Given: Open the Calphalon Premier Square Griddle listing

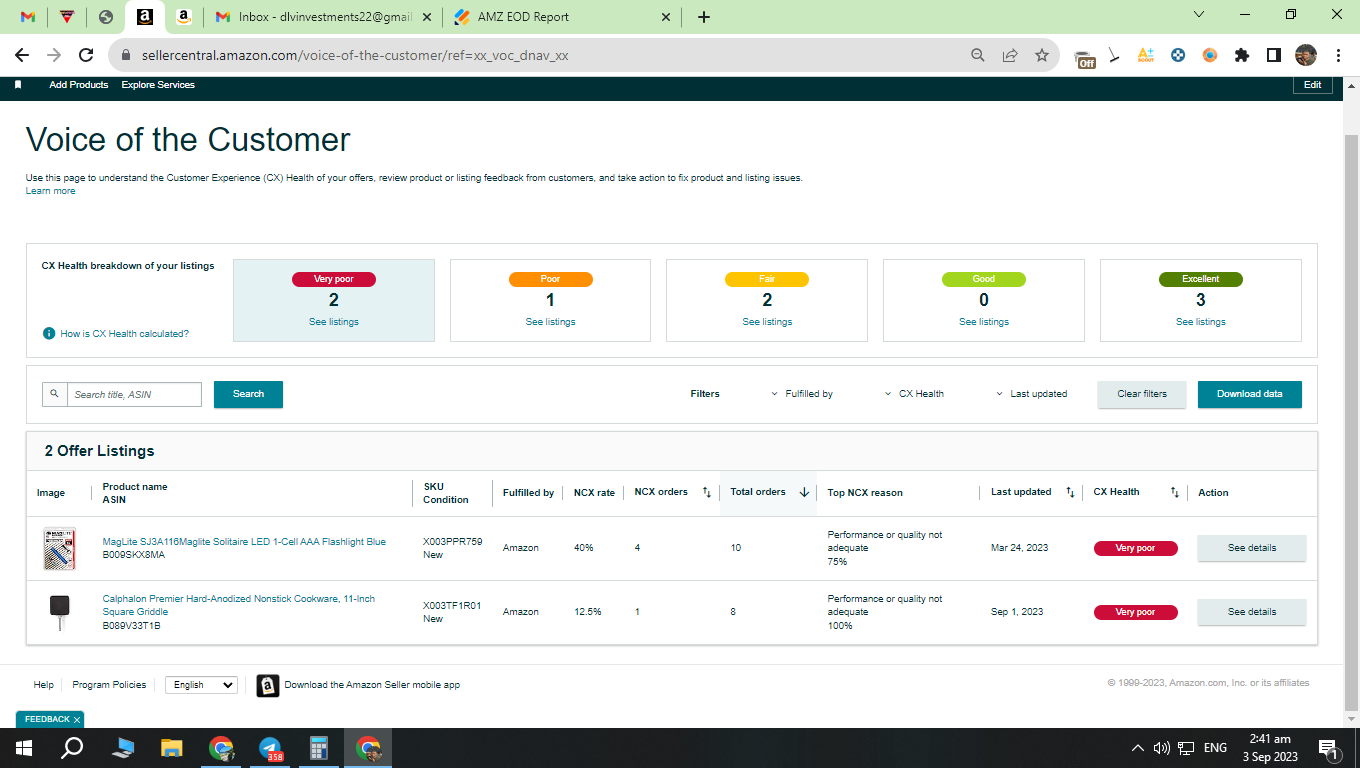Looking at the screenshot, I should click(239, 605).
